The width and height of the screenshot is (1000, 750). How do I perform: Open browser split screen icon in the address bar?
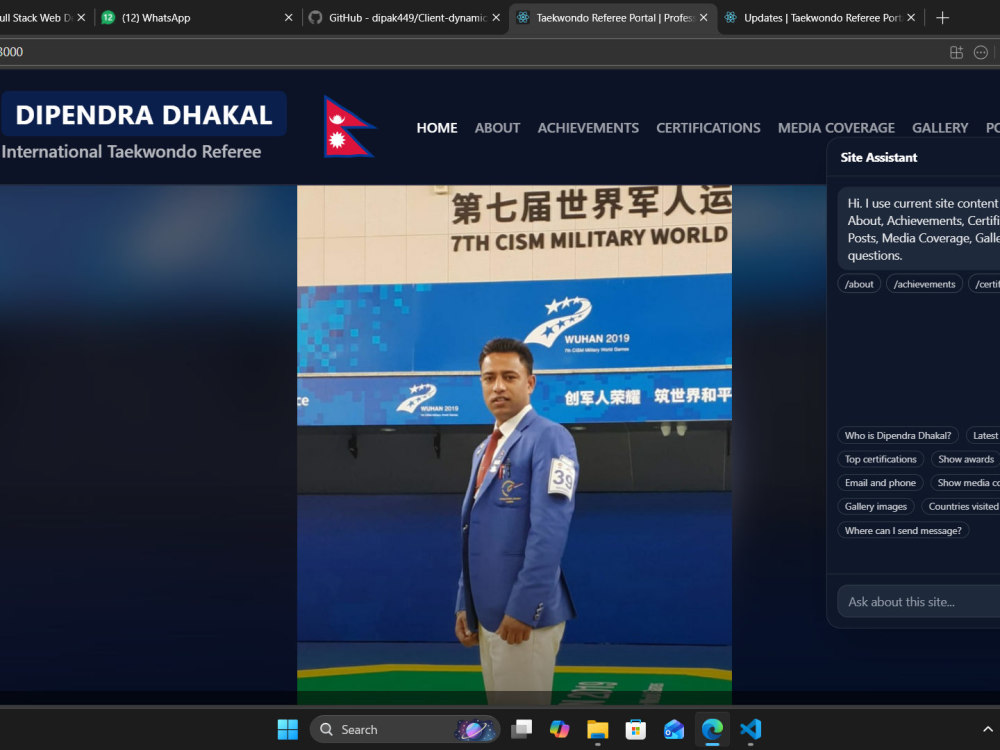tap(956, 52)
